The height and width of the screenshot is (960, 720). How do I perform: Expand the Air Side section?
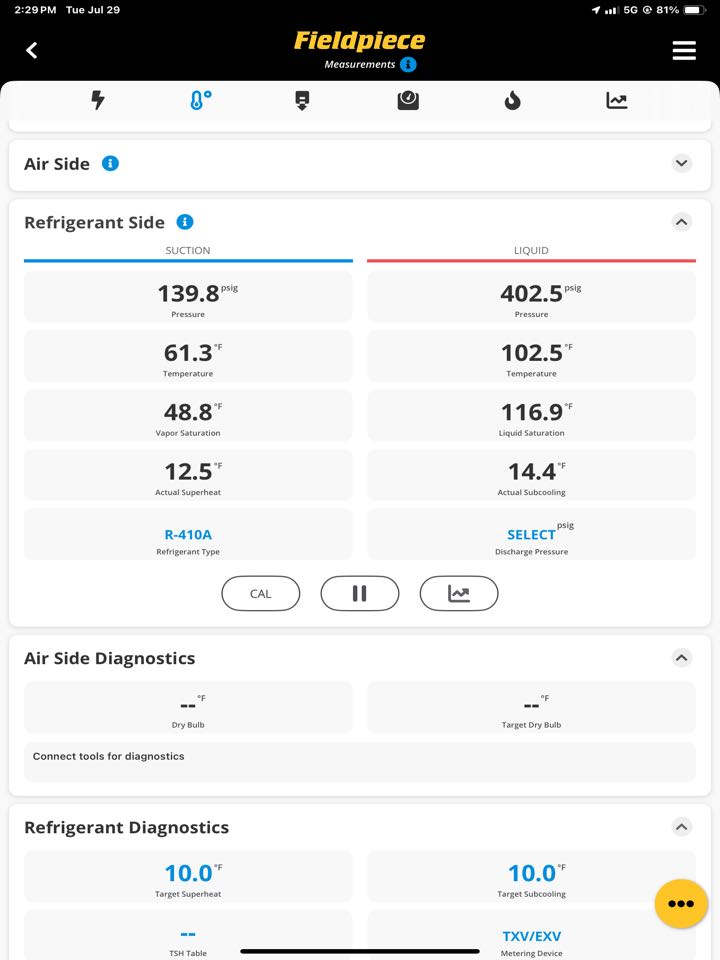682,163
